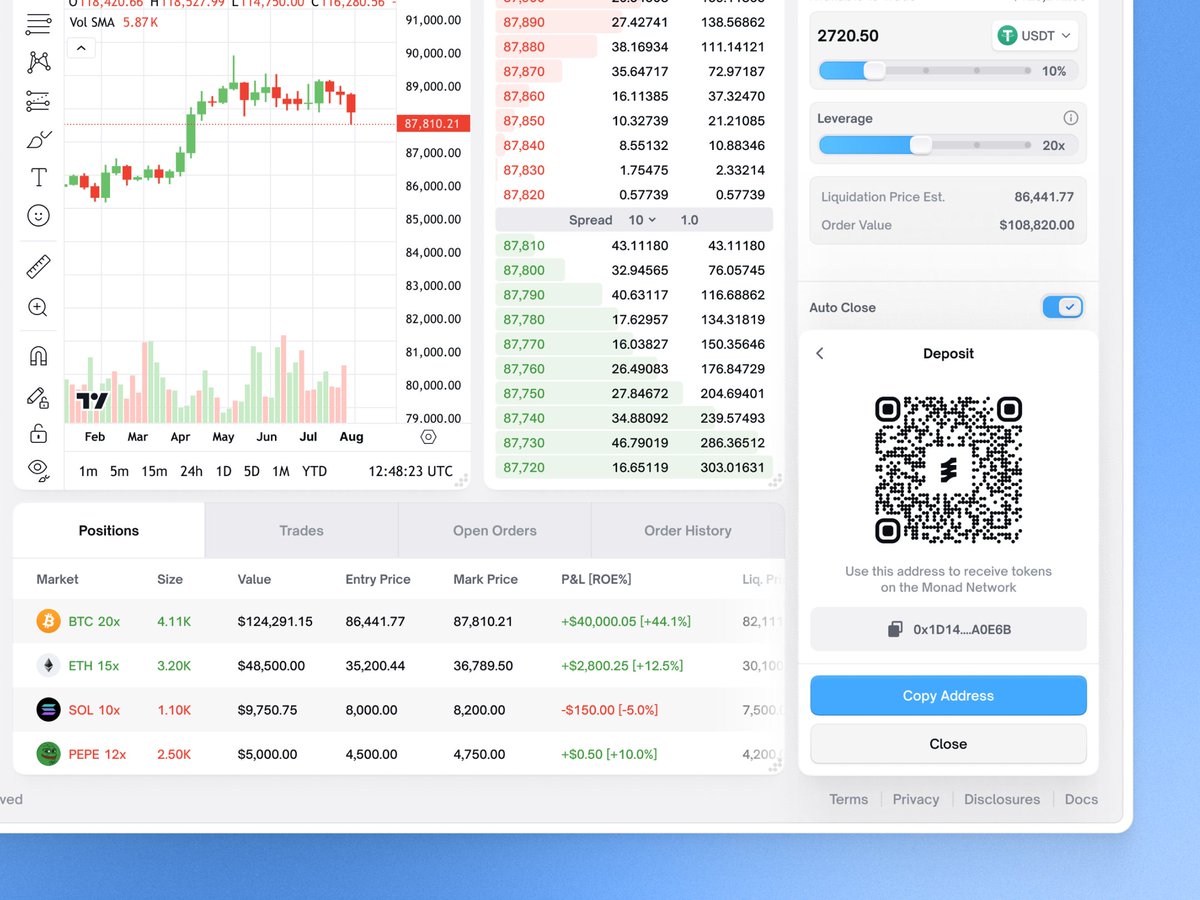
Task: Set chart range to YTD
Action: tap(314, 471)
